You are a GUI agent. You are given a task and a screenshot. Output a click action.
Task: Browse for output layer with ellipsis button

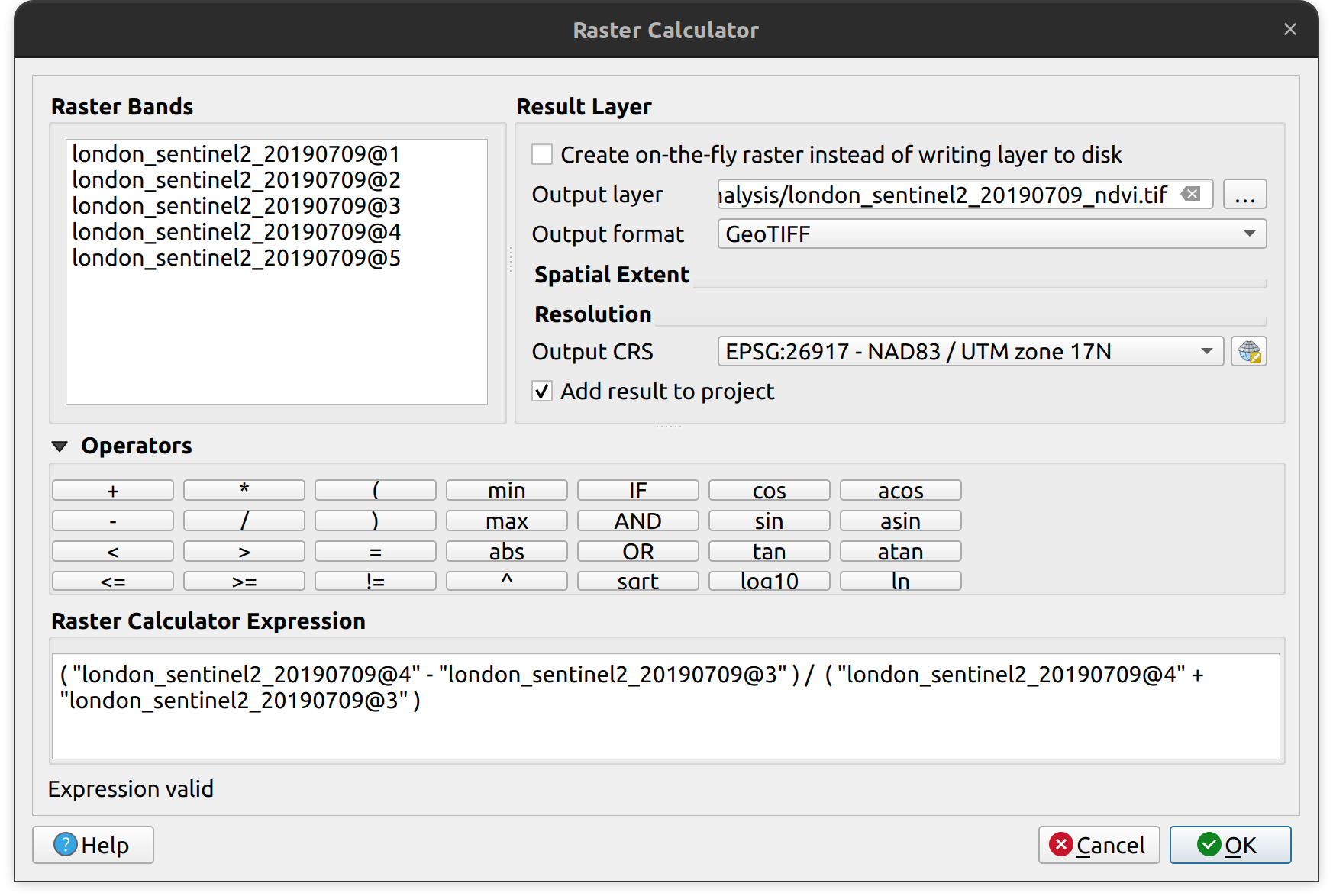tap(1244, 195)
